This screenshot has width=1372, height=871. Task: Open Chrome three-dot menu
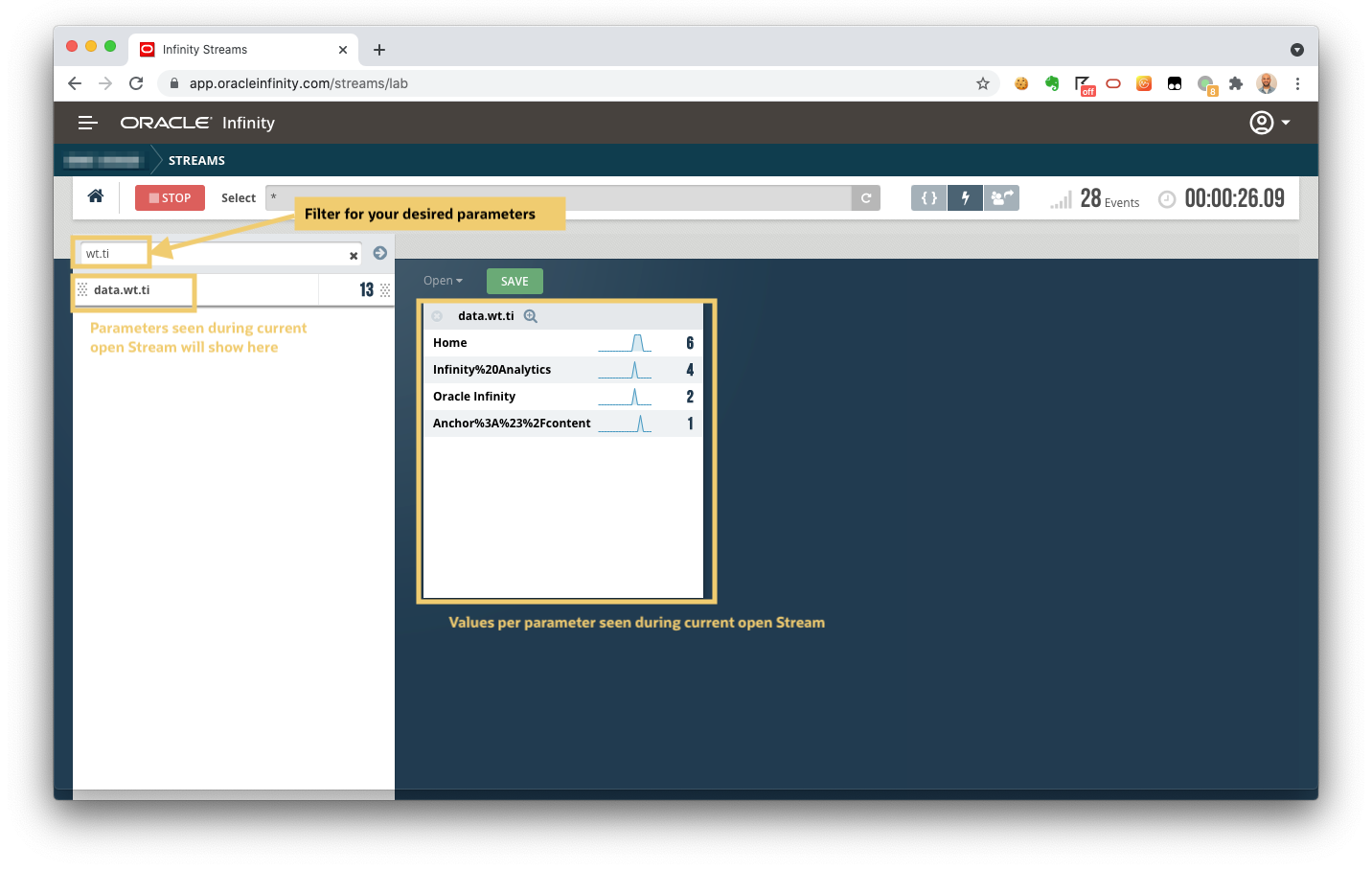[x=1297, y=83]
